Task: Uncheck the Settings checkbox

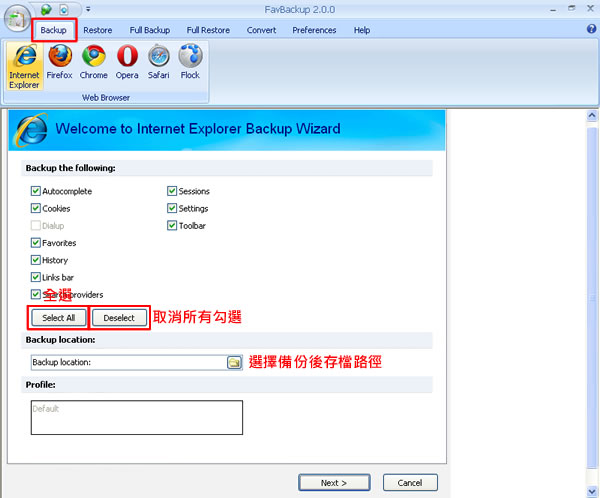Action: (172, 208)
